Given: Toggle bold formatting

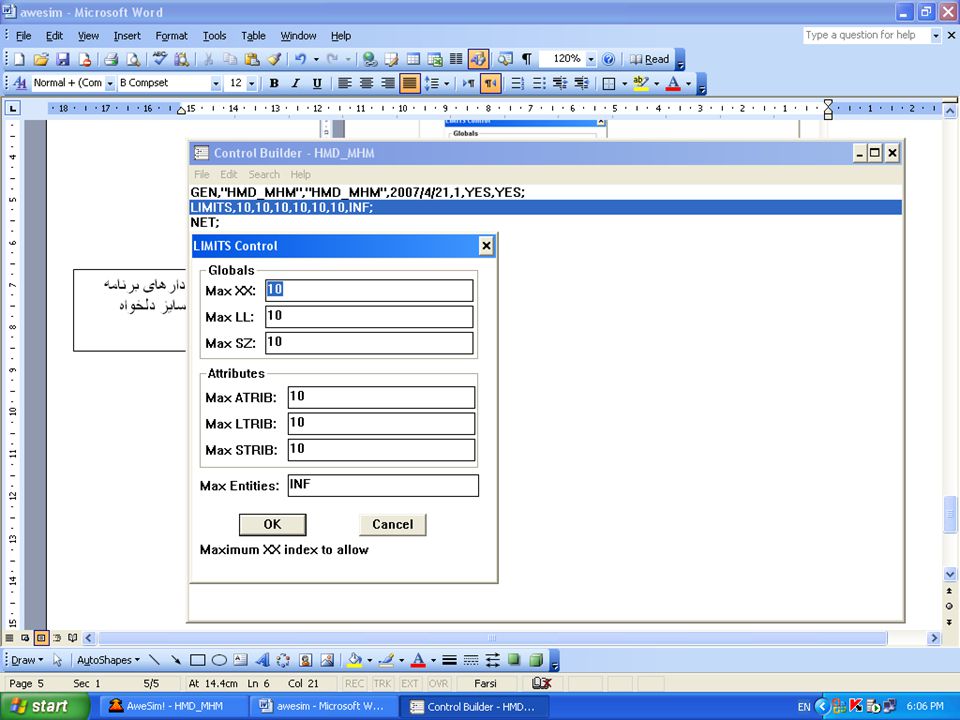Looking at the screenshot, I should click(274, 83).
